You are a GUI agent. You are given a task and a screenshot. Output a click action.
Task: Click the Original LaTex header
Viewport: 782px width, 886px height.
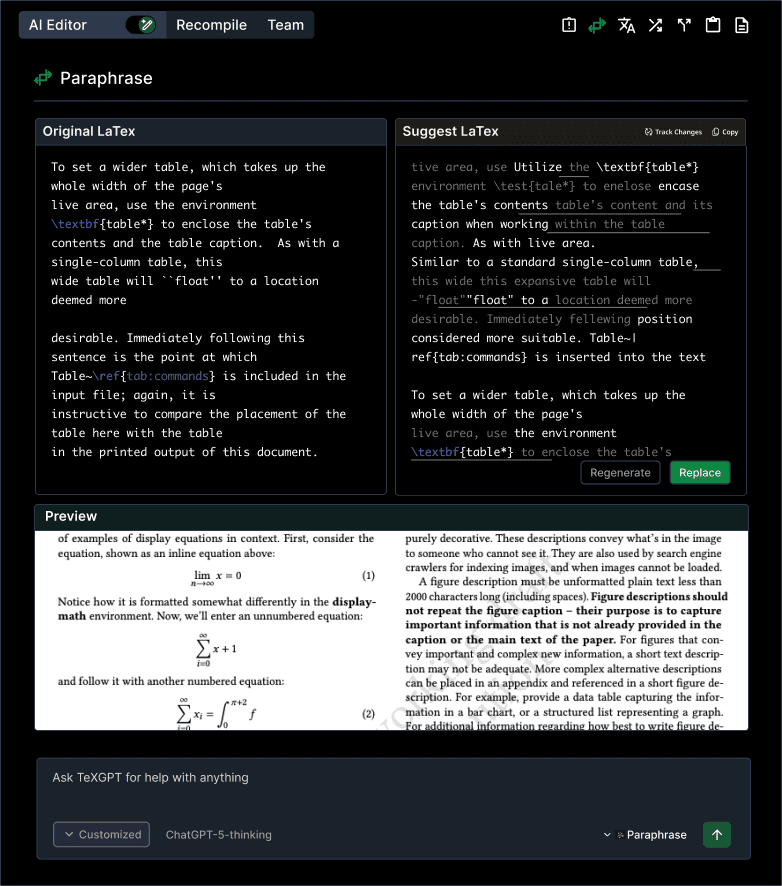point(211,131)
